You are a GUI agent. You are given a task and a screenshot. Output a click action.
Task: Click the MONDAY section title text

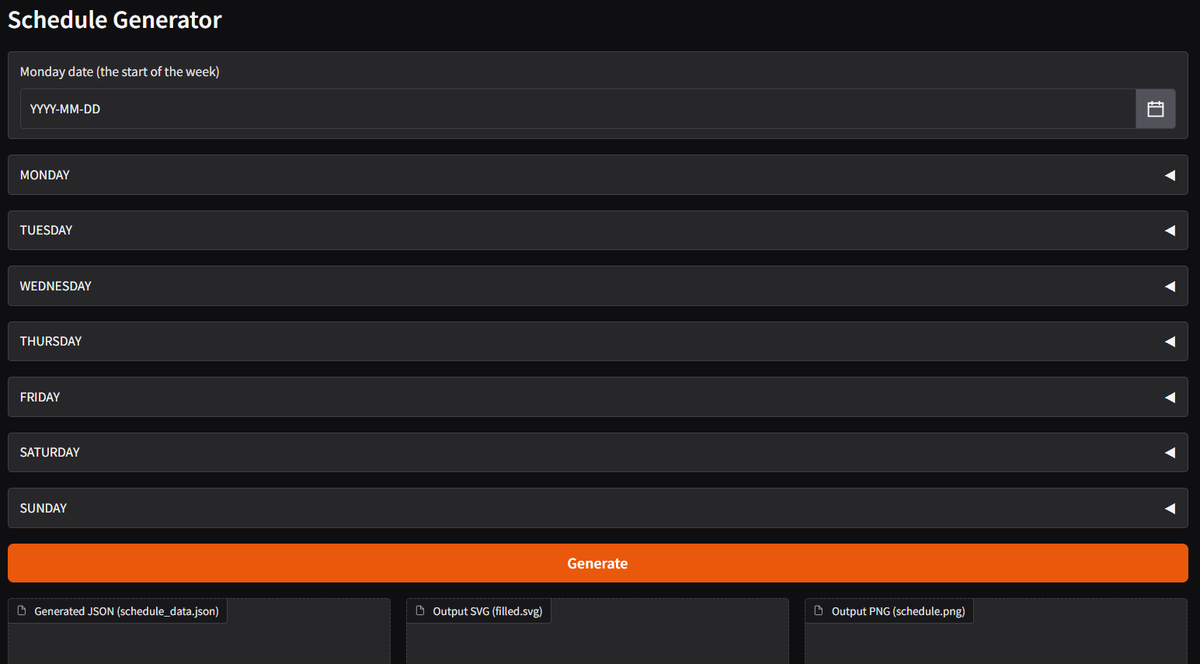[x=45, y=175]
